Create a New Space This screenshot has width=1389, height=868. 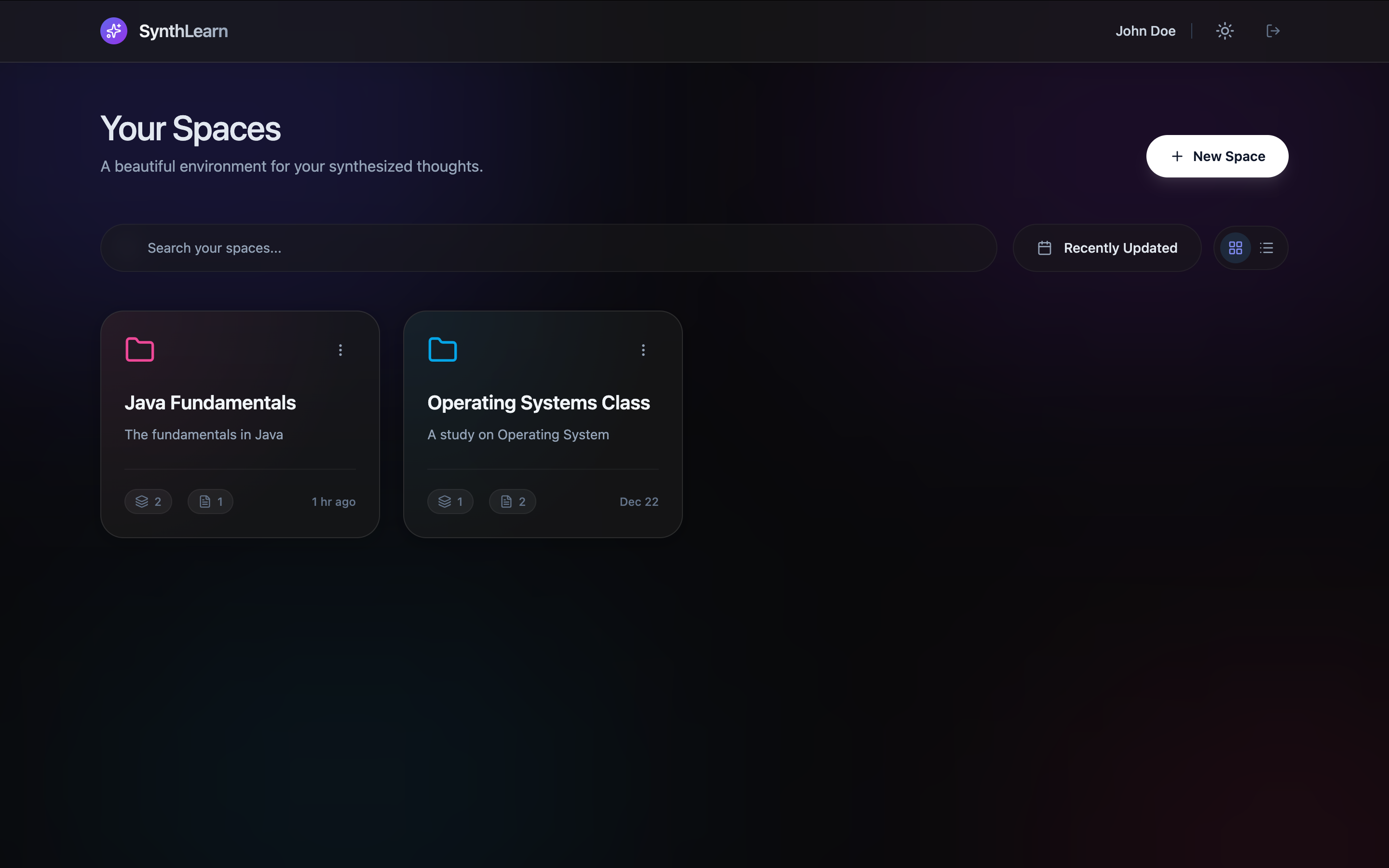pyautogui.click(x=1216, y=156)
